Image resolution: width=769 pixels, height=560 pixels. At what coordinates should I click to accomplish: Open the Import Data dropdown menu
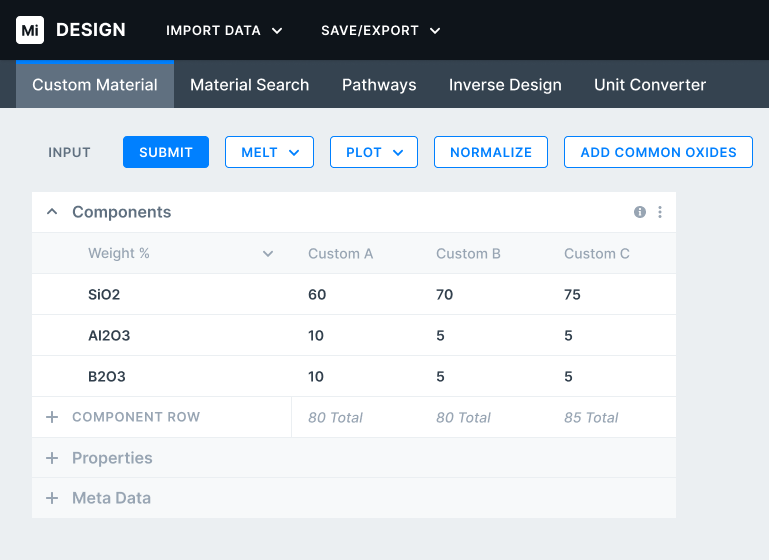coord(224,30)
